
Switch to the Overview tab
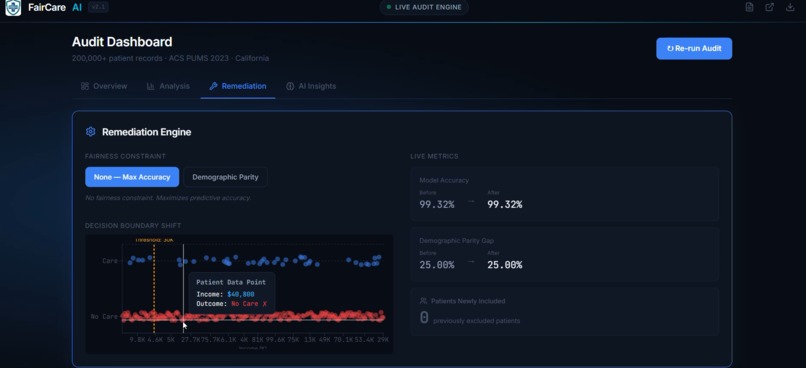pyautogui.click(x=104, y=86)
